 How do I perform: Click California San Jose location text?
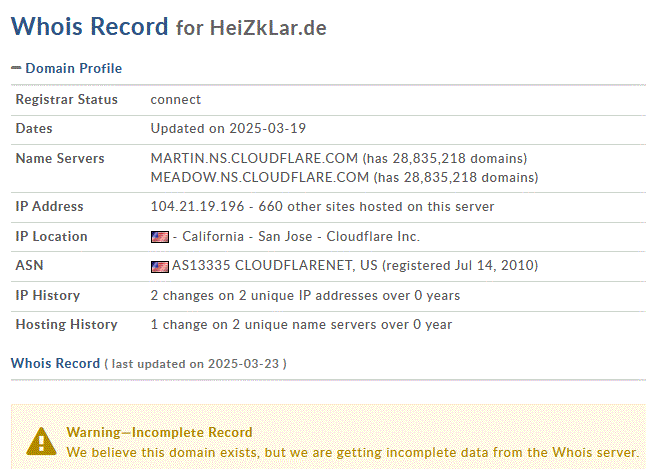coord(247,236)
